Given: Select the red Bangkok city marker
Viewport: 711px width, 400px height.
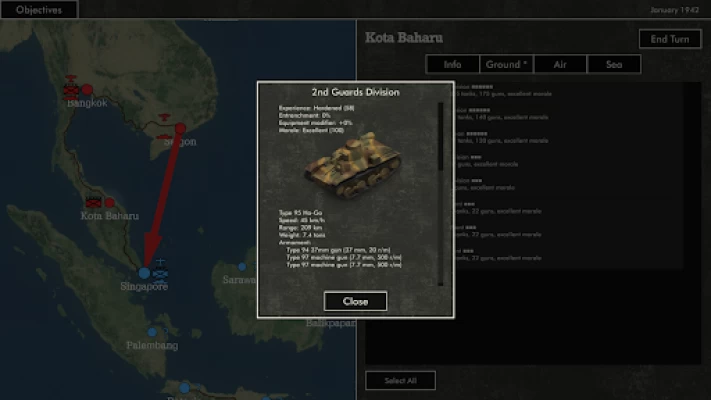Looking at the screenshot, I should (x=87, y=90).
